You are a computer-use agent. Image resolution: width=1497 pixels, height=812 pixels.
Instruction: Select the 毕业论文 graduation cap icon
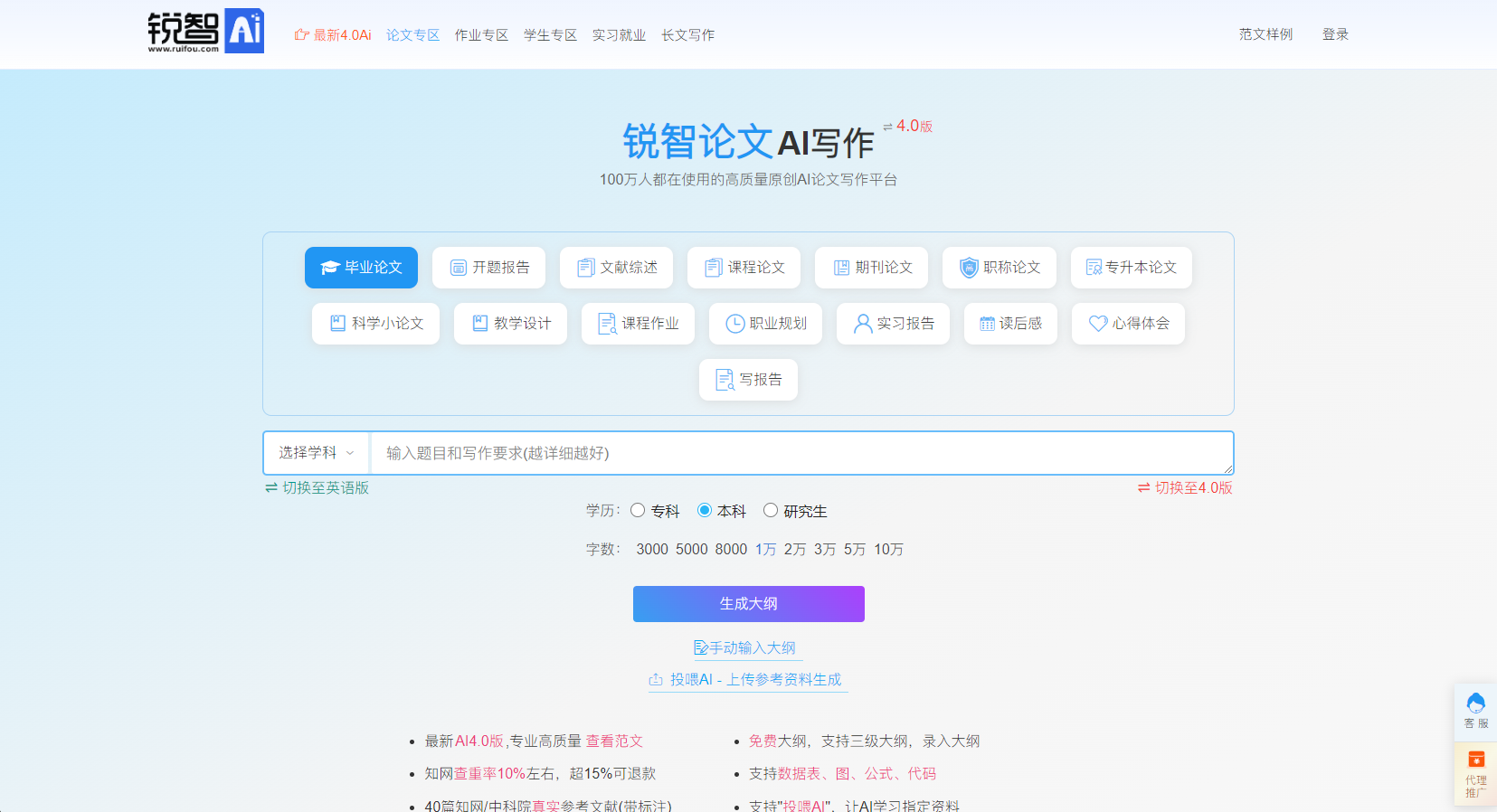point(330,268)
